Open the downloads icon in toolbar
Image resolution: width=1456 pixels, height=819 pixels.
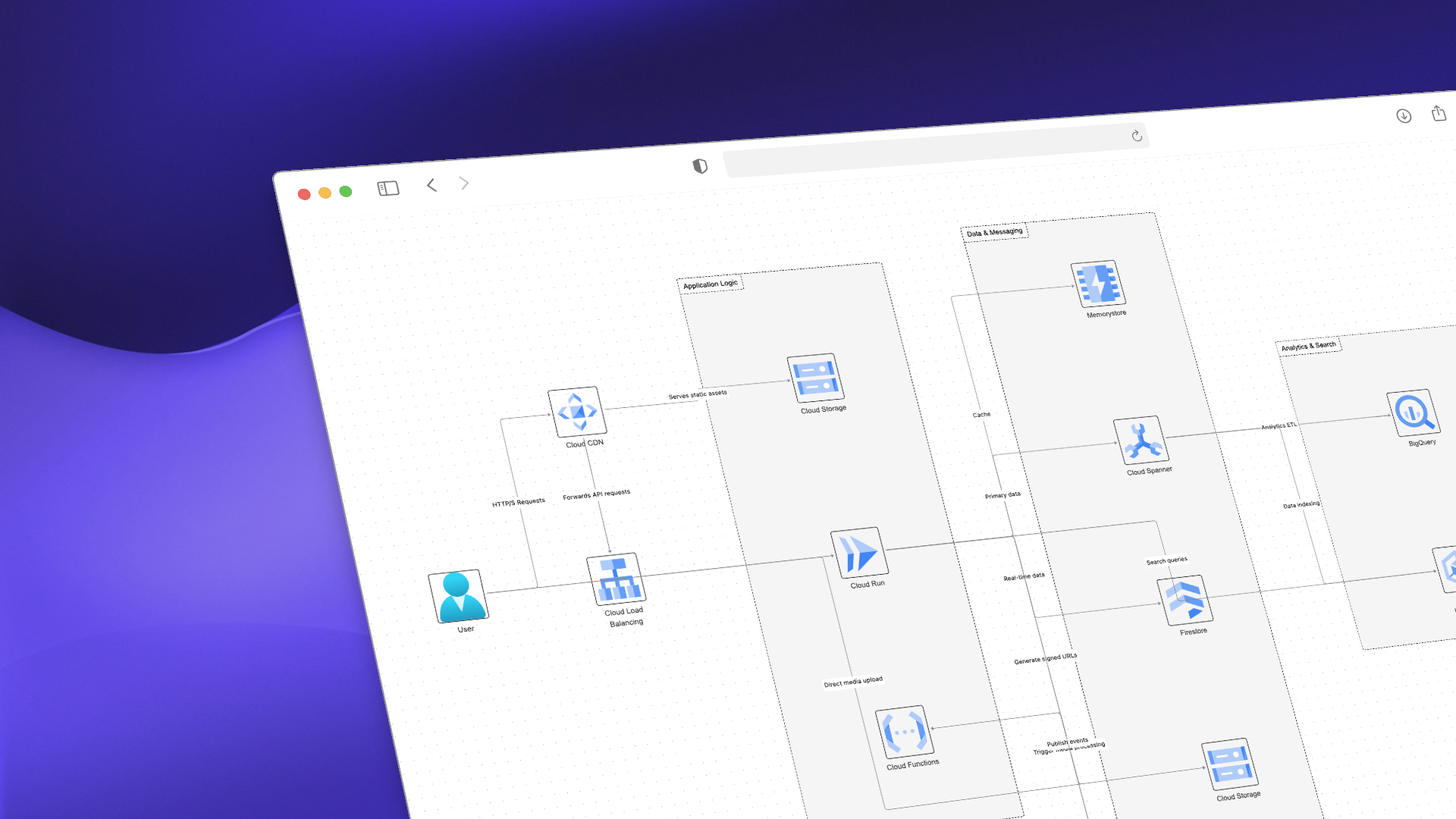point(1404,116)
